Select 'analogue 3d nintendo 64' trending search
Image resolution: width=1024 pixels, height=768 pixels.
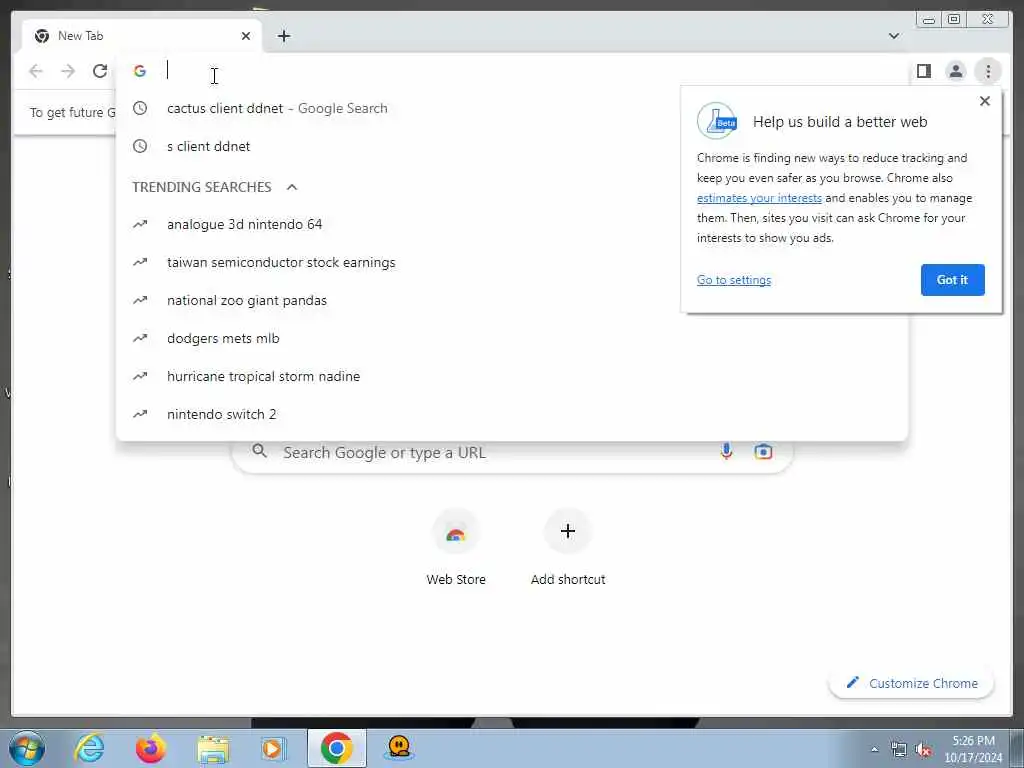pos(512,224)
